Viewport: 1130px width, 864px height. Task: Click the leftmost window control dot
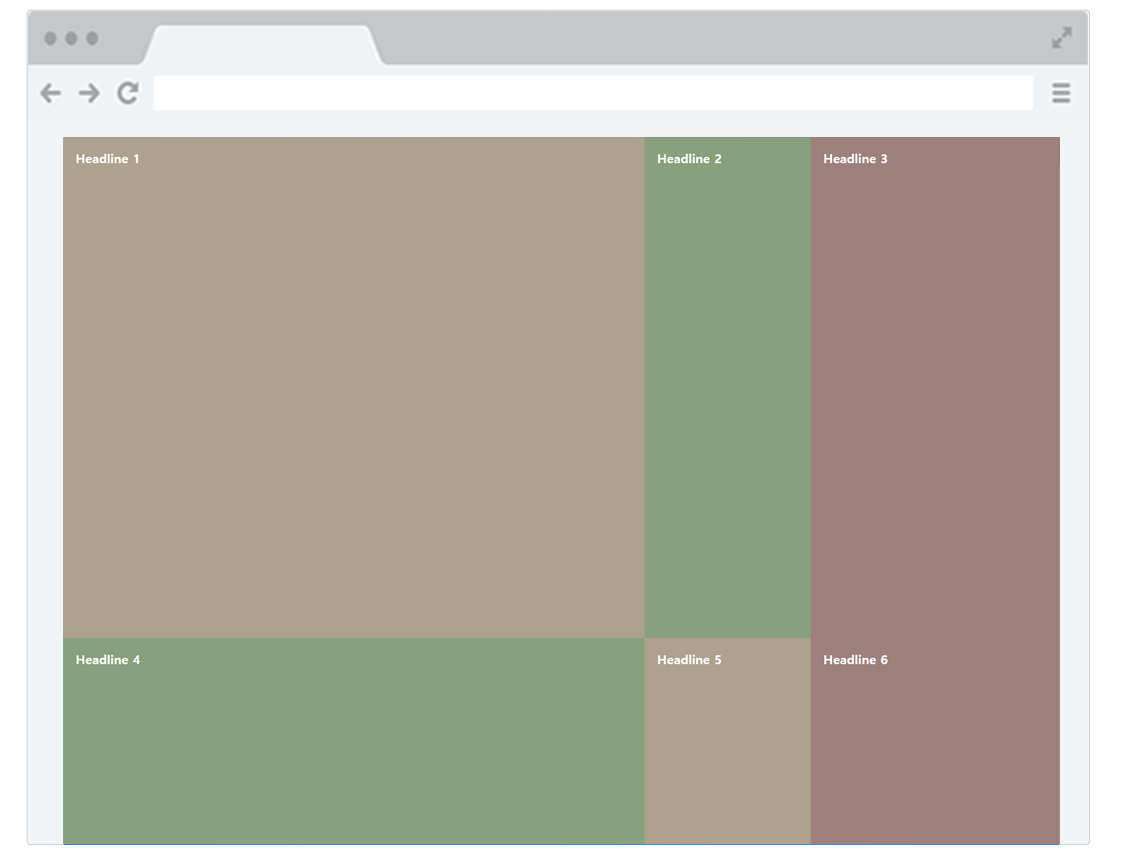pos(50,38)
